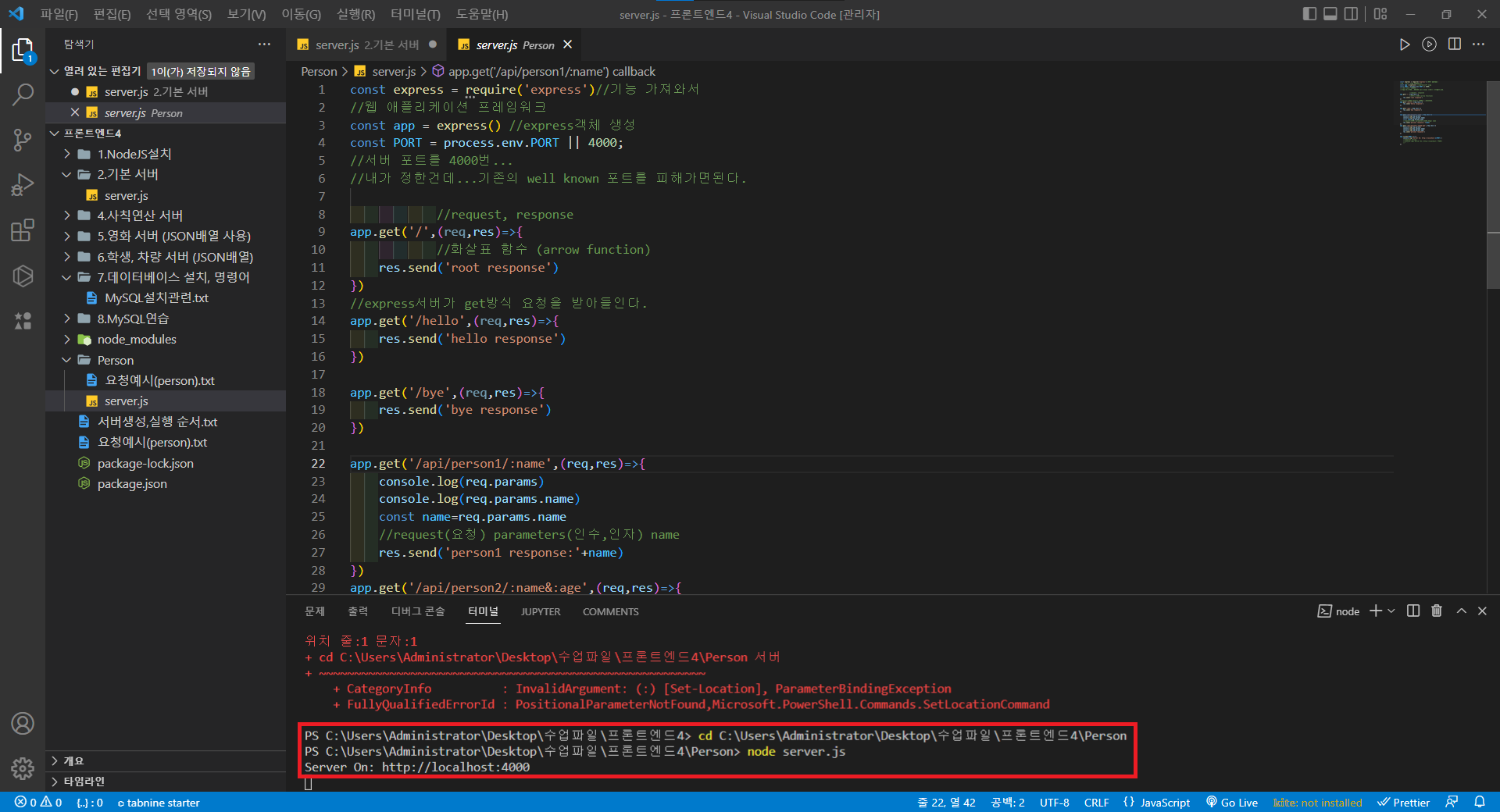
Task: Switch to the 문제 panel tab
Action: coord(315,611)
